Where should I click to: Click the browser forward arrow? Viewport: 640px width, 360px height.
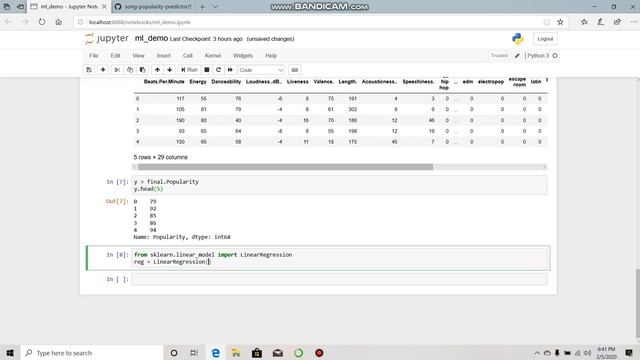click(25, 22)
